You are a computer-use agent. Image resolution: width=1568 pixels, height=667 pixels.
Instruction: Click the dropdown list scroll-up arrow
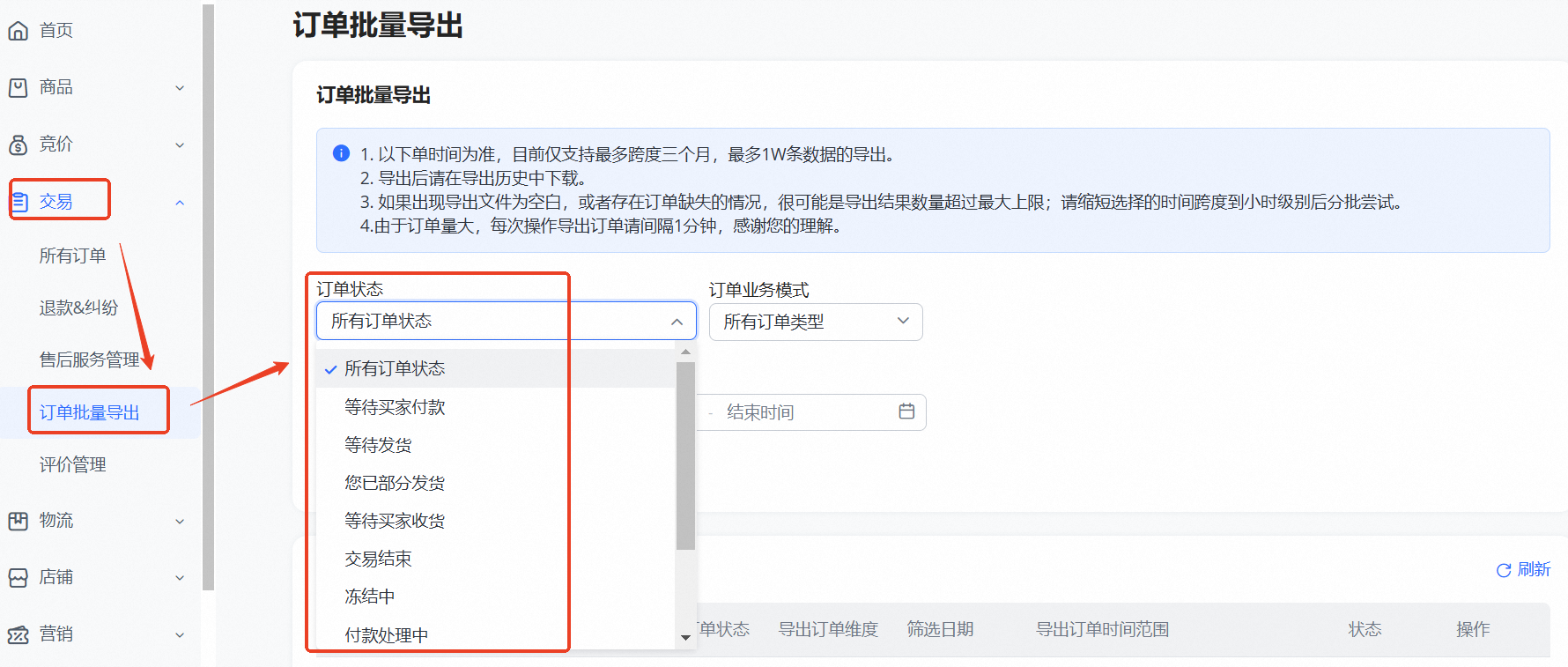click(x=685, y=352)
